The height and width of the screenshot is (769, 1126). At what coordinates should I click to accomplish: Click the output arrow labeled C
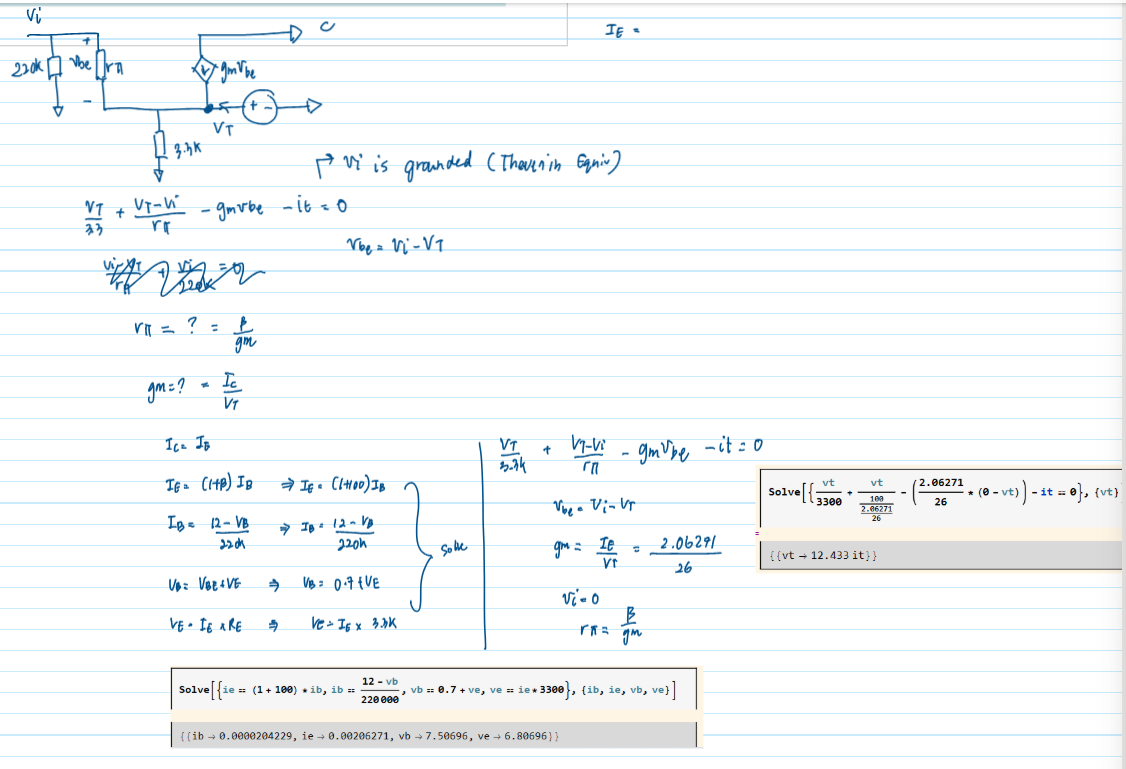tap(297, 33)
